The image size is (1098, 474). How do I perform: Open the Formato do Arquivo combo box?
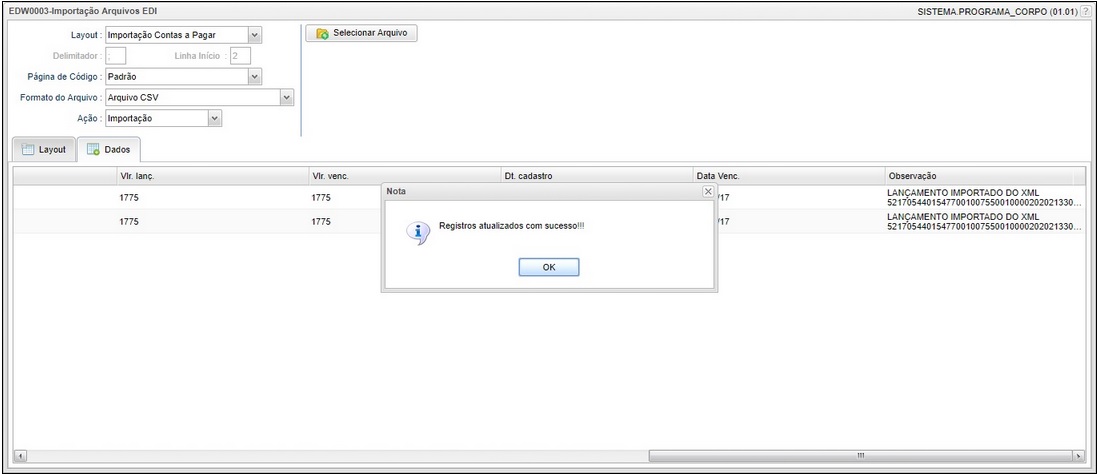[x=287, y=97]
